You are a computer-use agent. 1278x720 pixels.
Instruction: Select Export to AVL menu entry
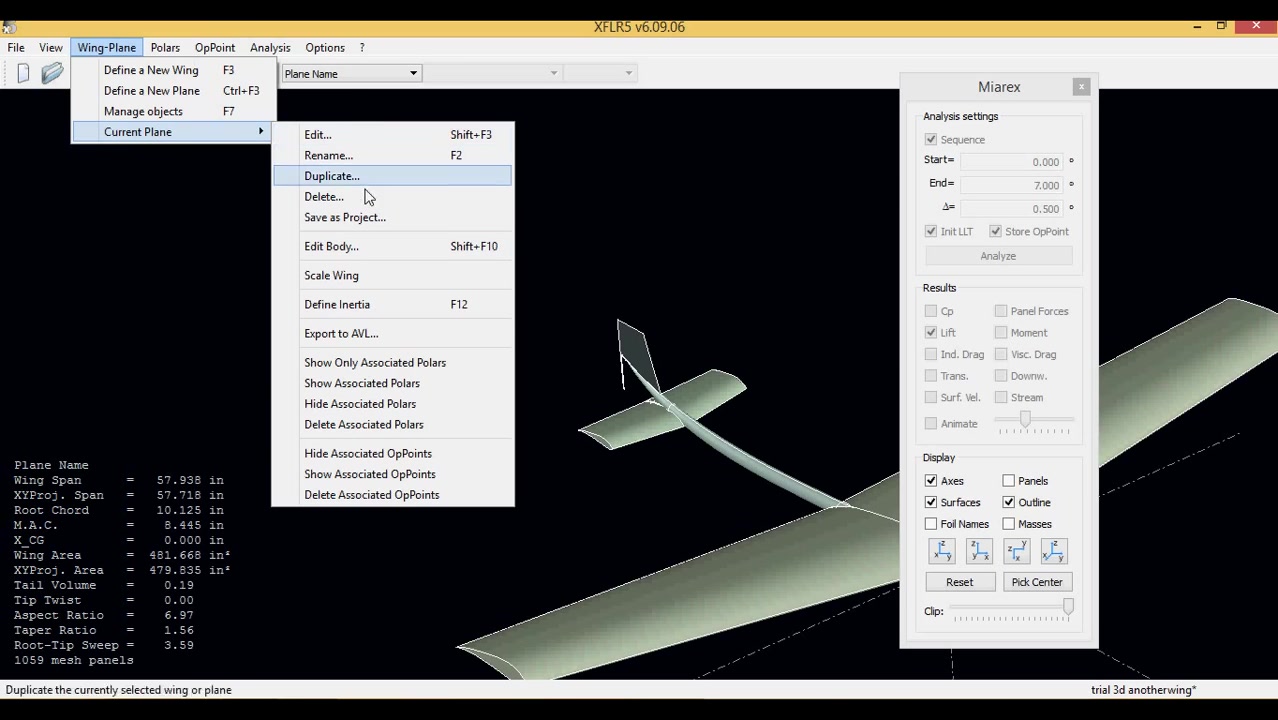click(341, 334)
